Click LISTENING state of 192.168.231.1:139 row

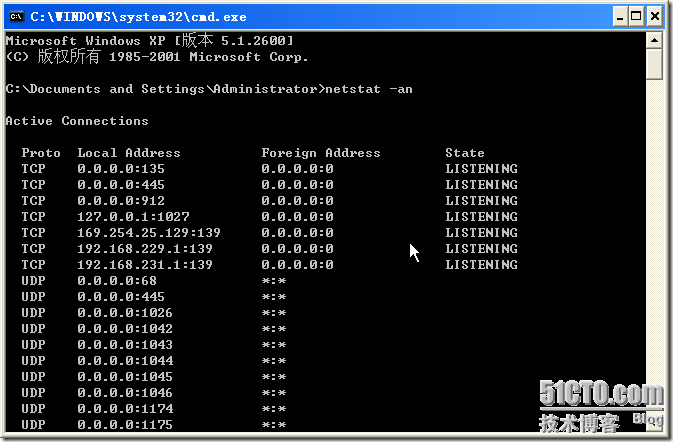[481, 265]
